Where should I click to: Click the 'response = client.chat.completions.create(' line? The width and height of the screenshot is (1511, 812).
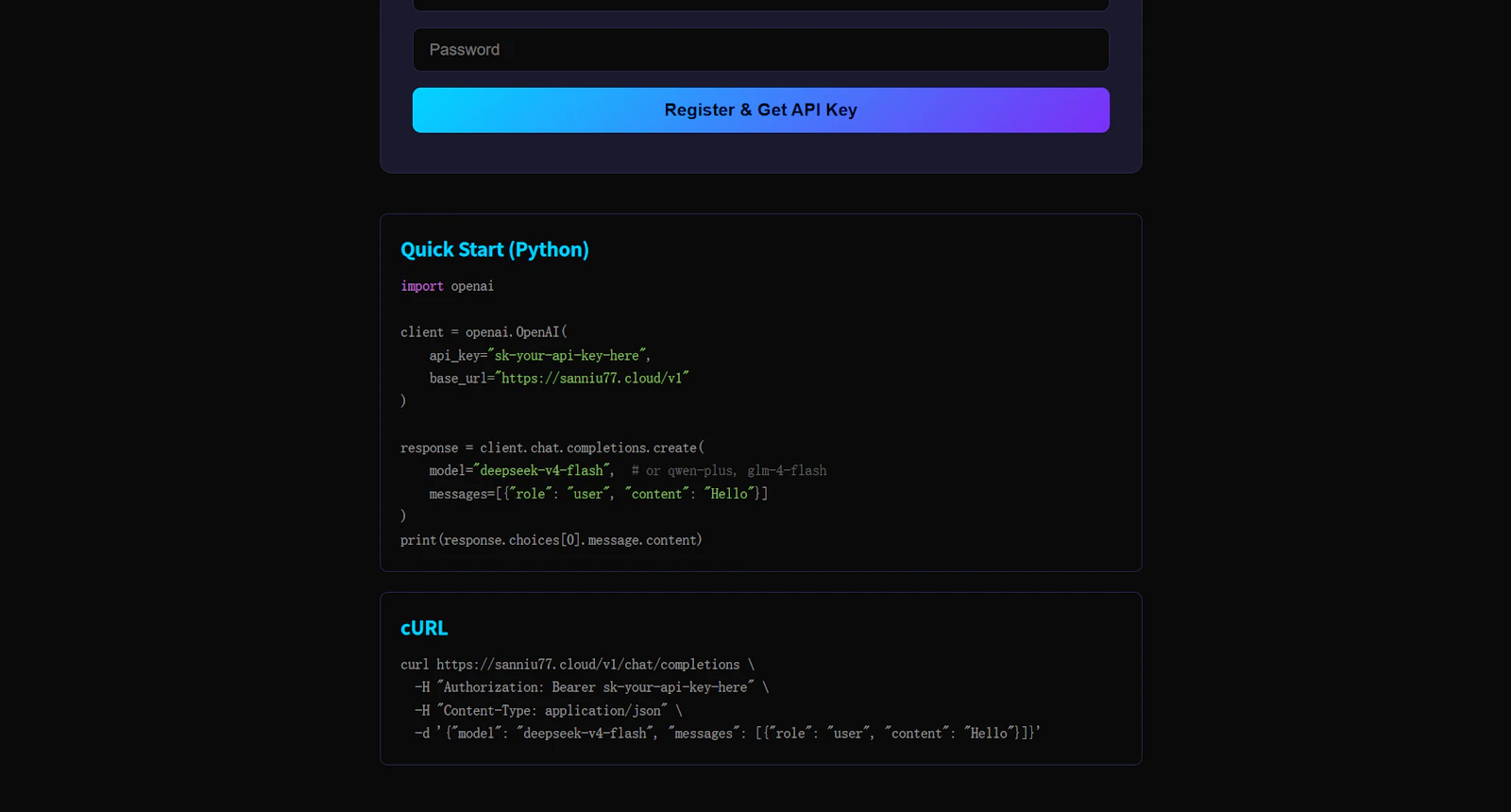coord(552,448)
